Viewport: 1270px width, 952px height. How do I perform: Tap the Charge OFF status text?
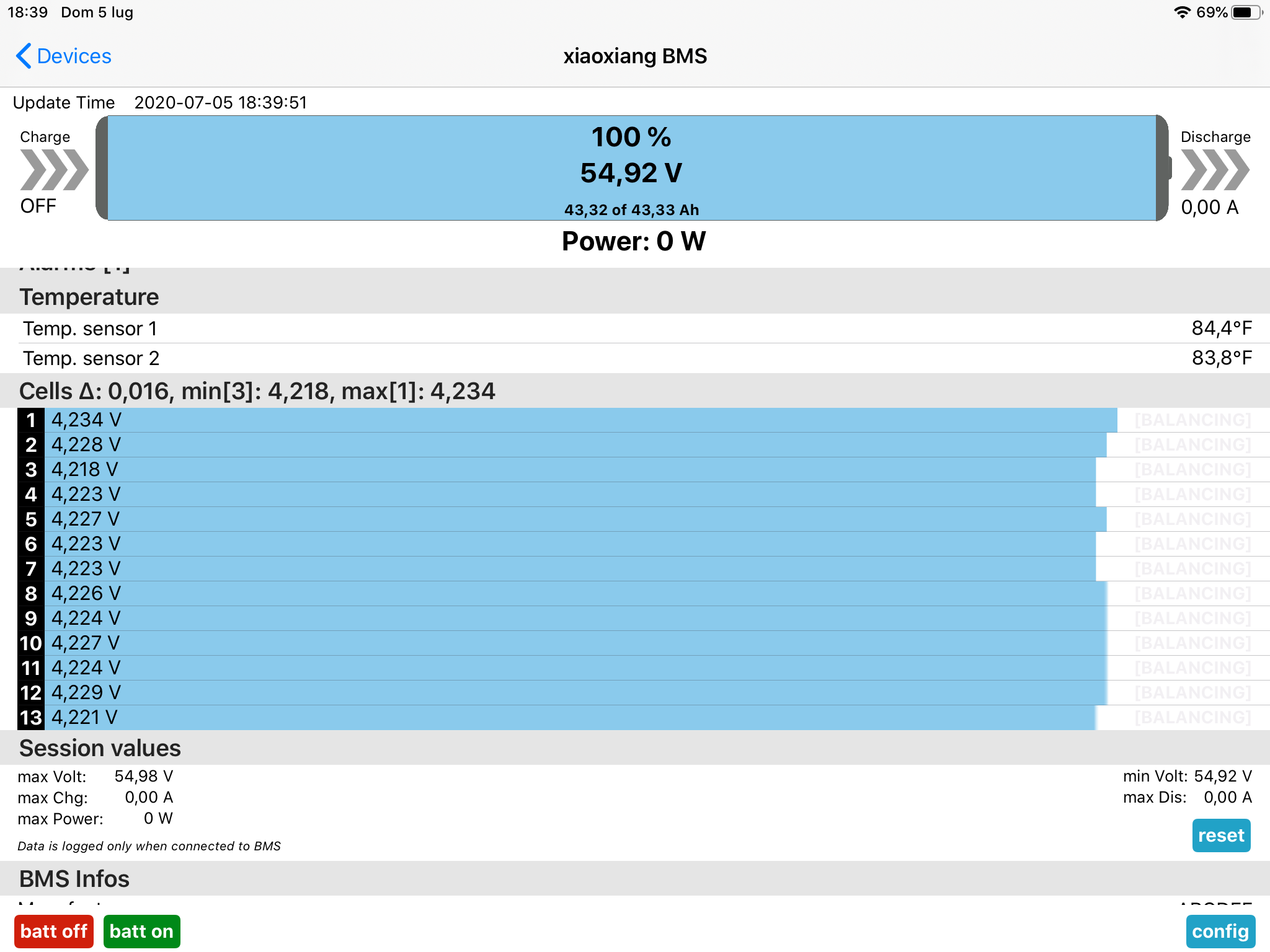38,206
